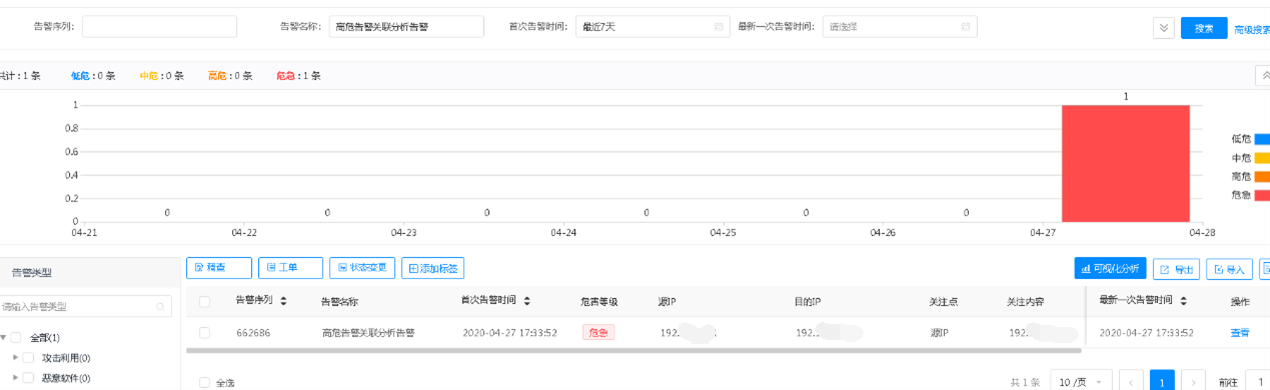Toggle 低危 blue legend swatch

pyautogui.click(x=1262, y=139)
